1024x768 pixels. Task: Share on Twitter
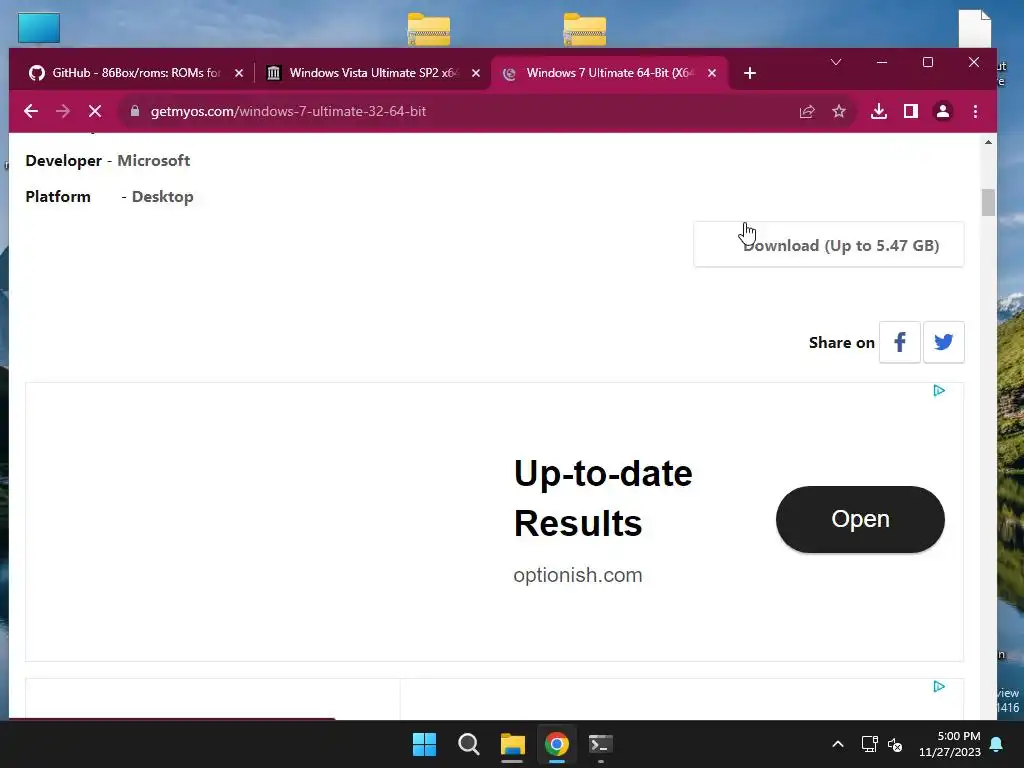click(944, 342)
